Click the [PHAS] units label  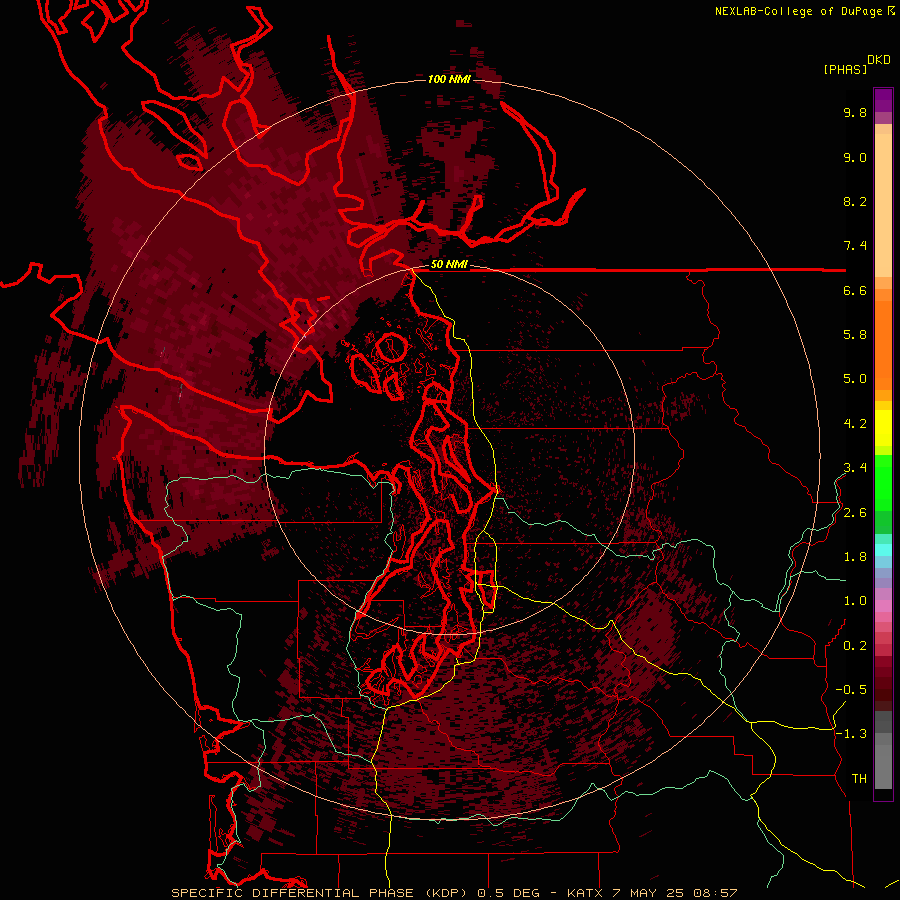coord(845,69)
